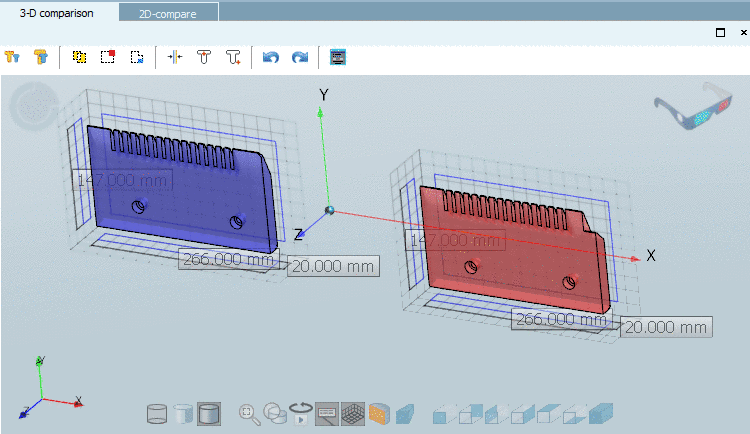
Task: Click the first yellow T-shaped part icon
Action: tap(12, 58)
